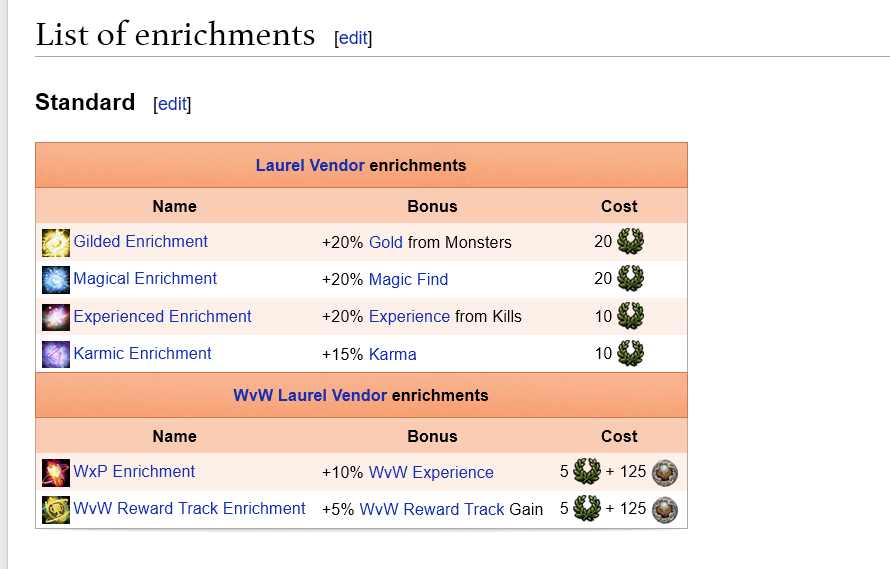Open the Gilded Enrichment page link
The width and height of the screenshot is (890, 569).
[141, 241]
